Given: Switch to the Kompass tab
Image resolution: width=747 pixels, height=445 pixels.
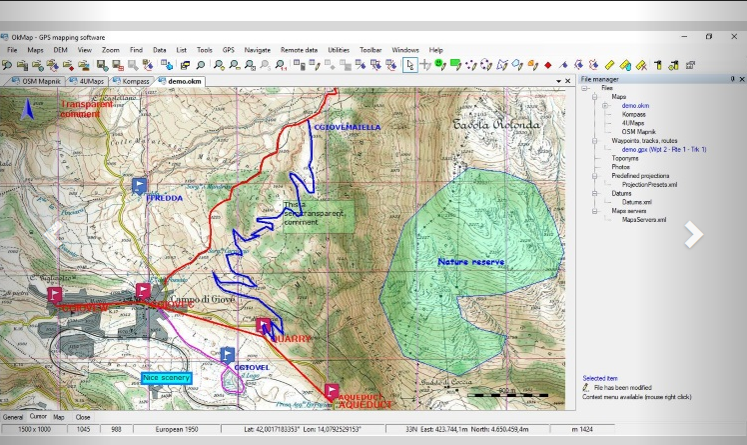Looking at the screenshot, I should [131, 81].
